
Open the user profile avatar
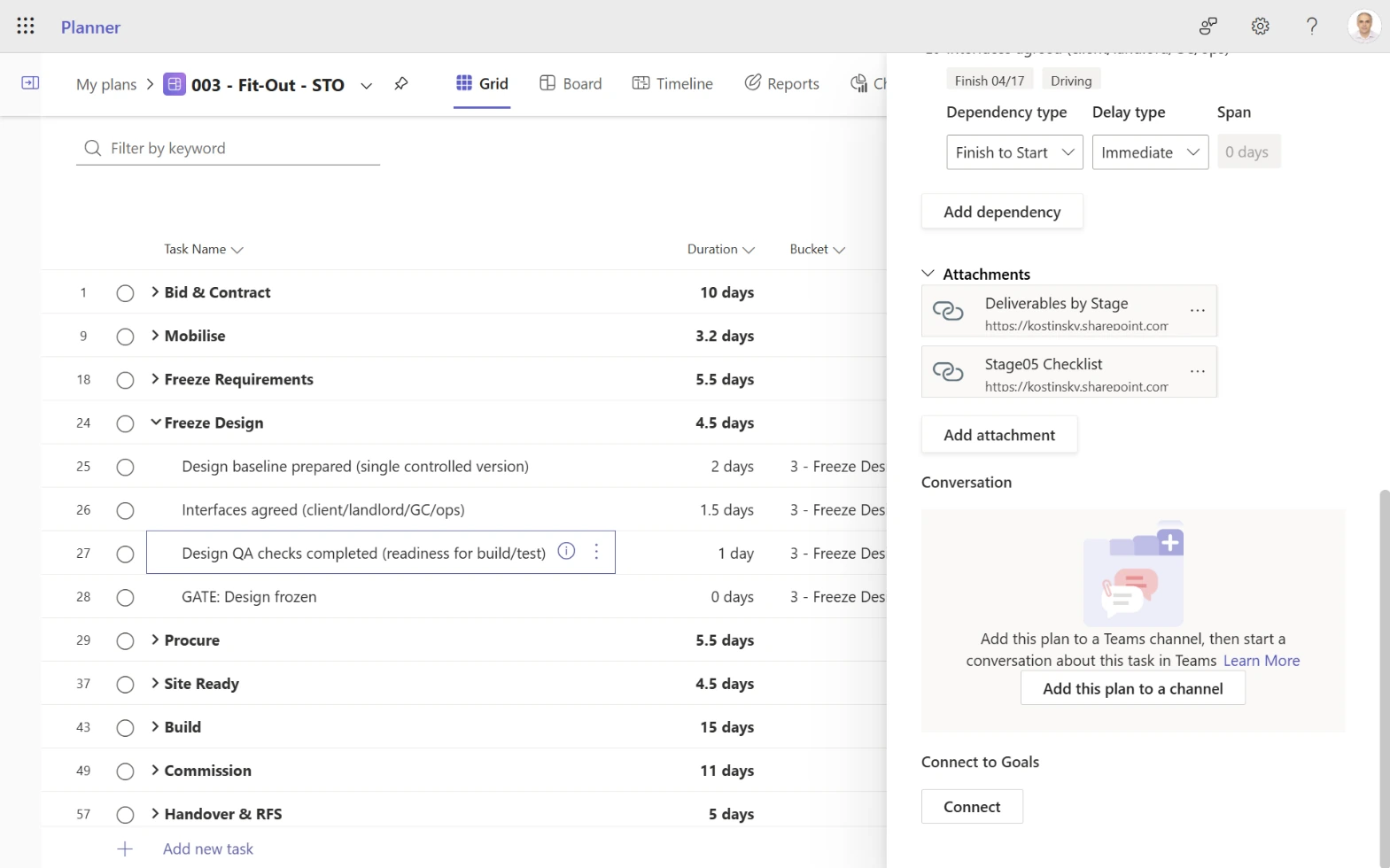tap(1364, 26)
